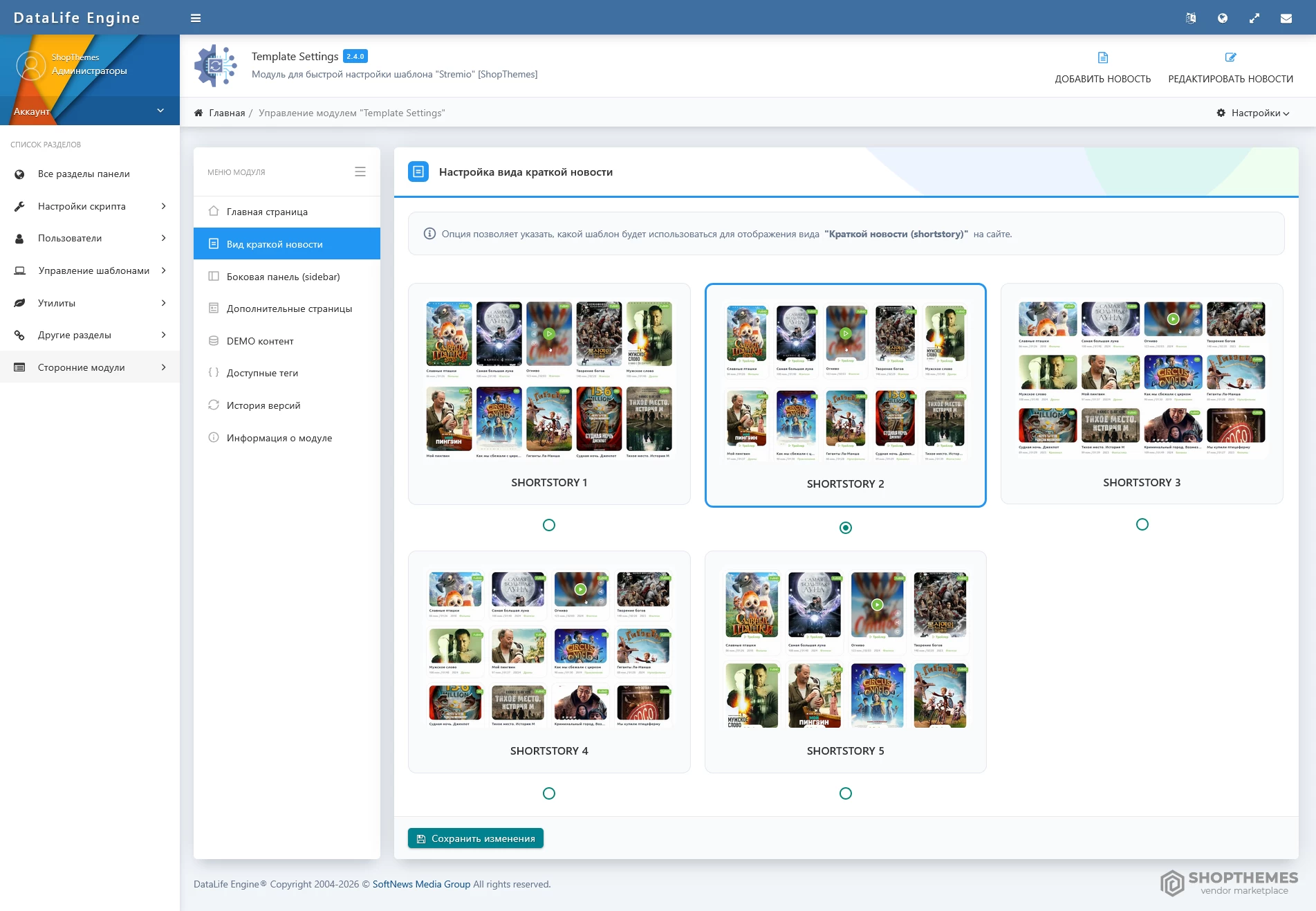
Task: Collapse module menu with the lines icon
Action: (360, 172)
